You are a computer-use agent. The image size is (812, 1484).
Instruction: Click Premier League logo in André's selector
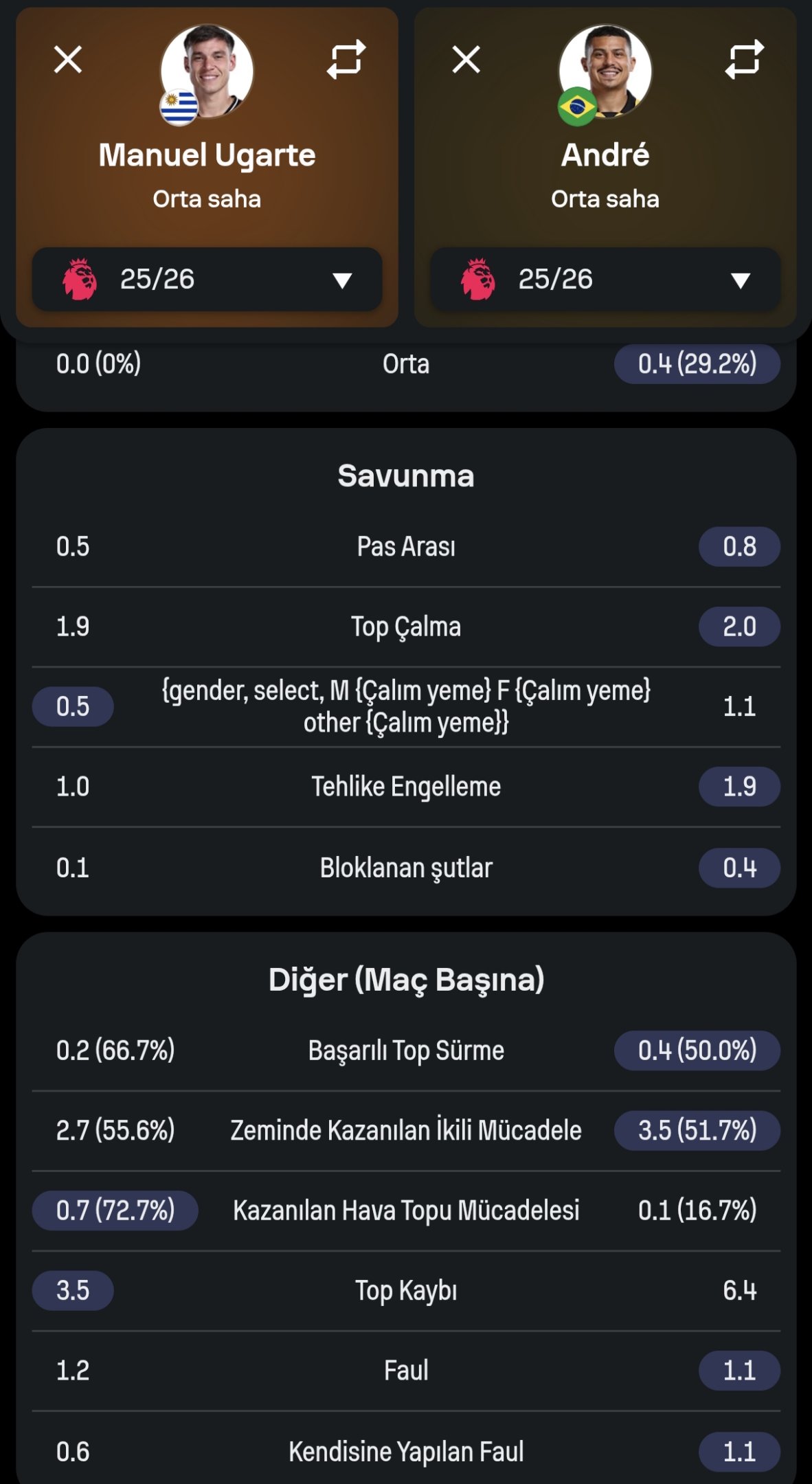click(478, 279)
